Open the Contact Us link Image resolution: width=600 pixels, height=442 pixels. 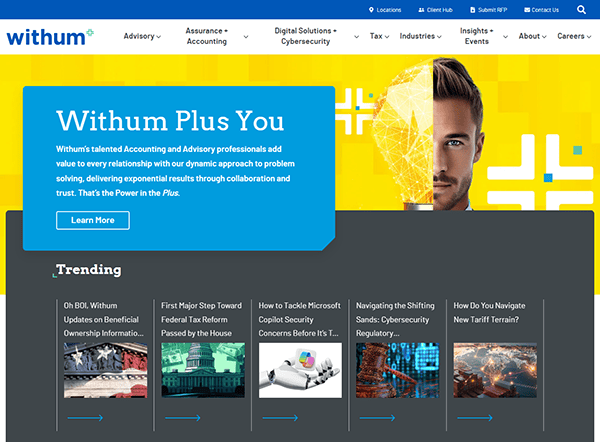point(545,10)
